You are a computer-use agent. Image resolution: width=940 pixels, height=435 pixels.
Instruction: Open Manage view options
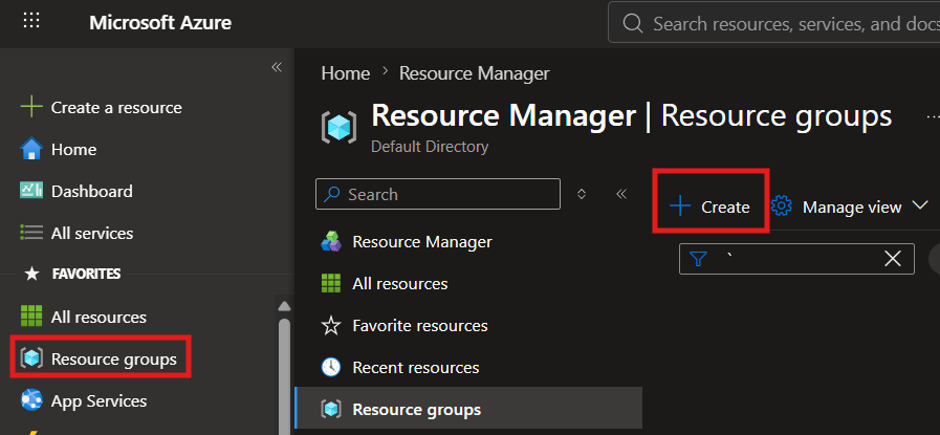point(849,207)
